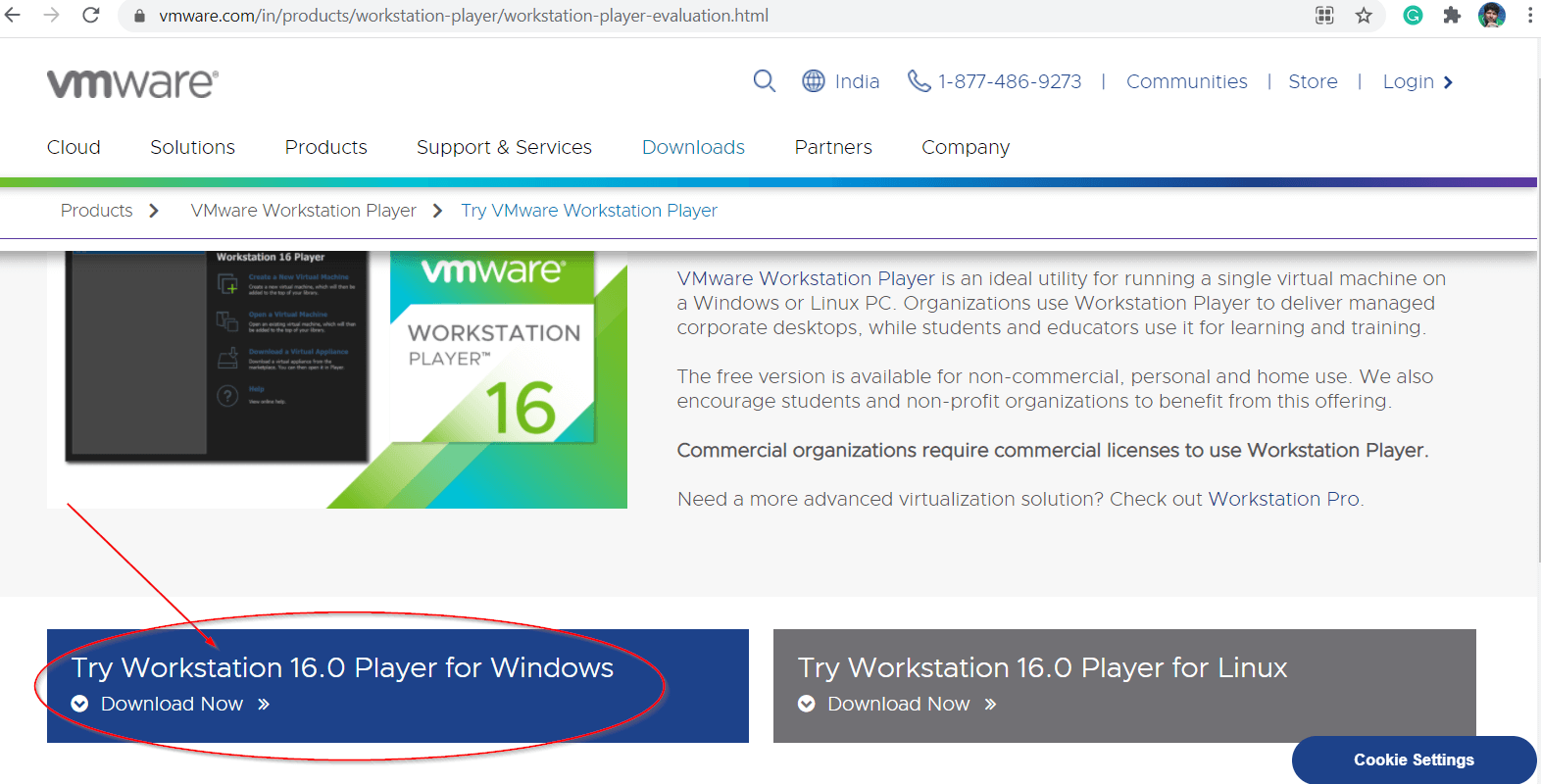This screenshot has height=784, width=1541.
Task: Expand the Support & Services menu
Action: tap(504, 147)
